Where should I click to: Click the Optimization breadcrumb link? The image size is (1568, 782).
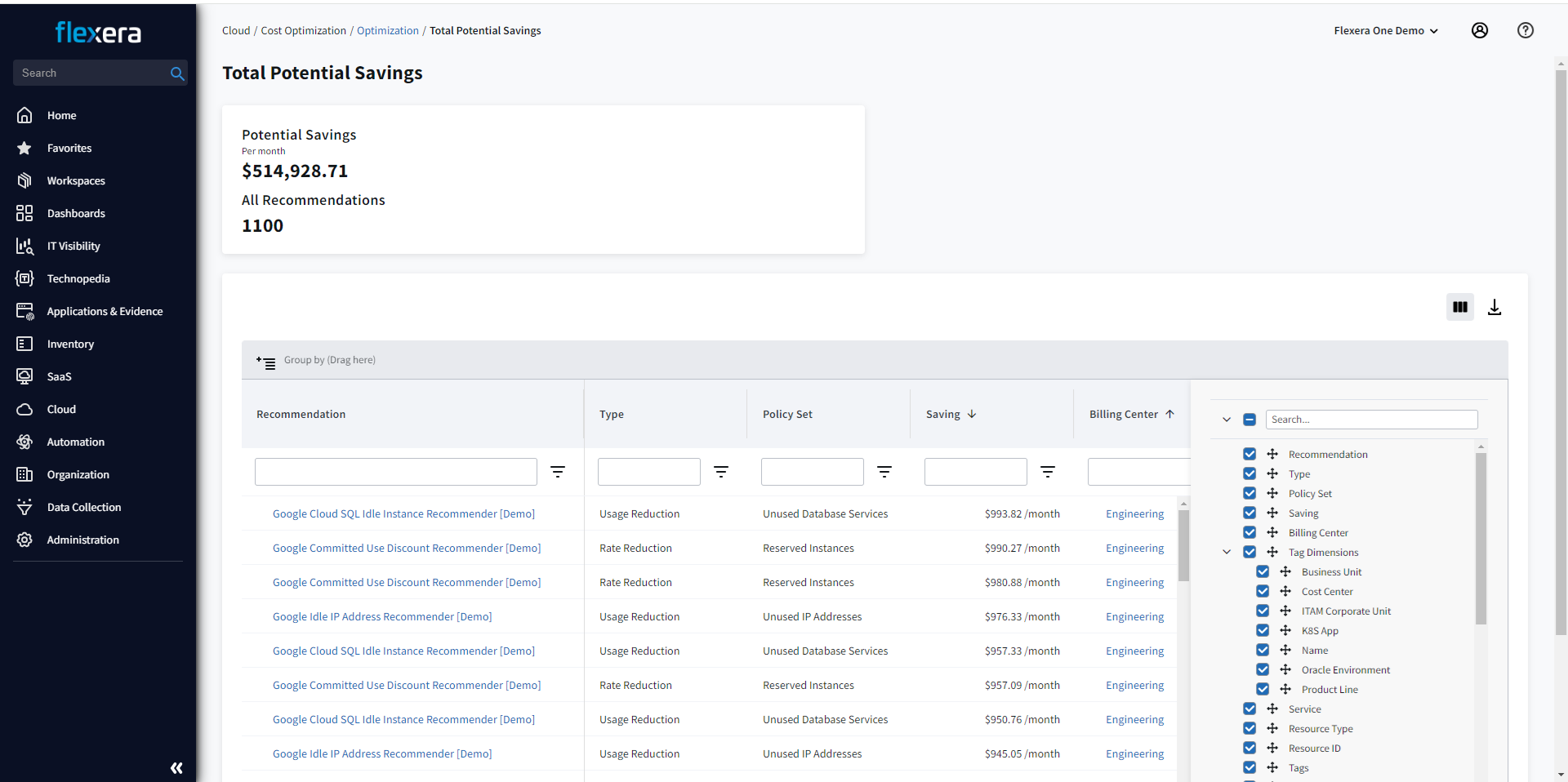(x=387, y=30)
